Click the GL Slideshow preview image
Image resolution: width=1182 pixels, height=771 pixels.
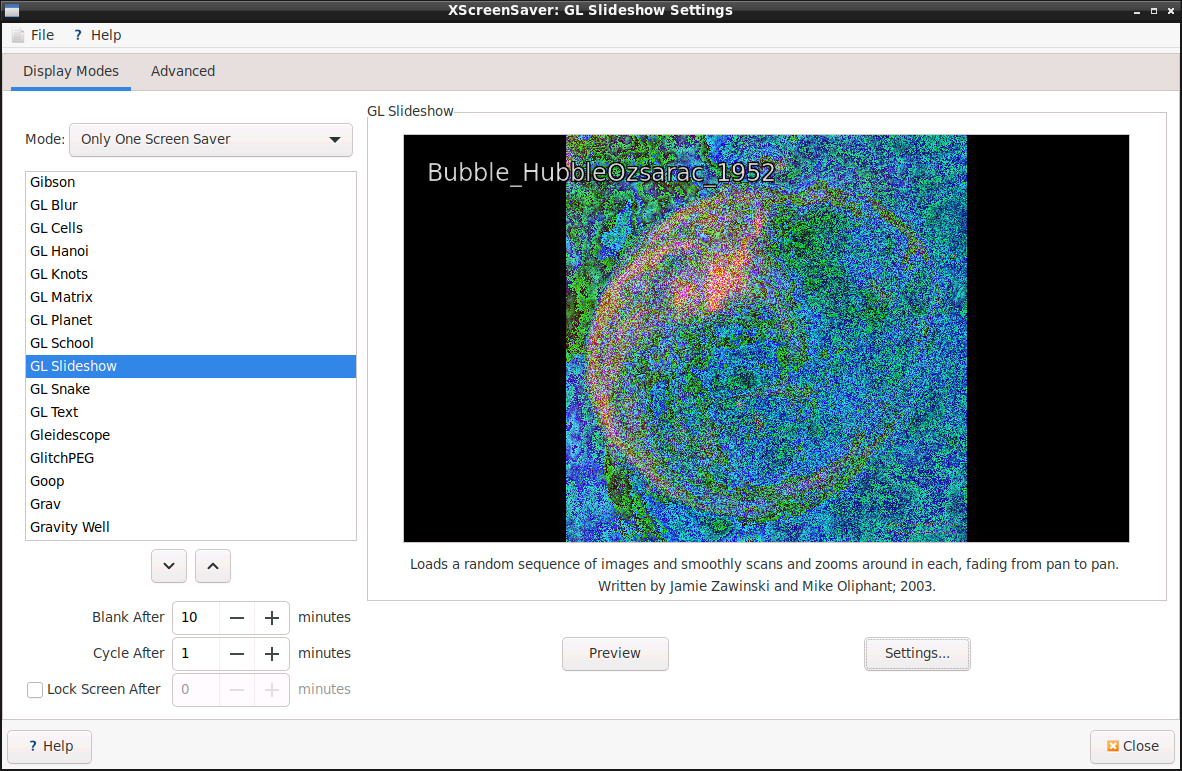point(766,338)
